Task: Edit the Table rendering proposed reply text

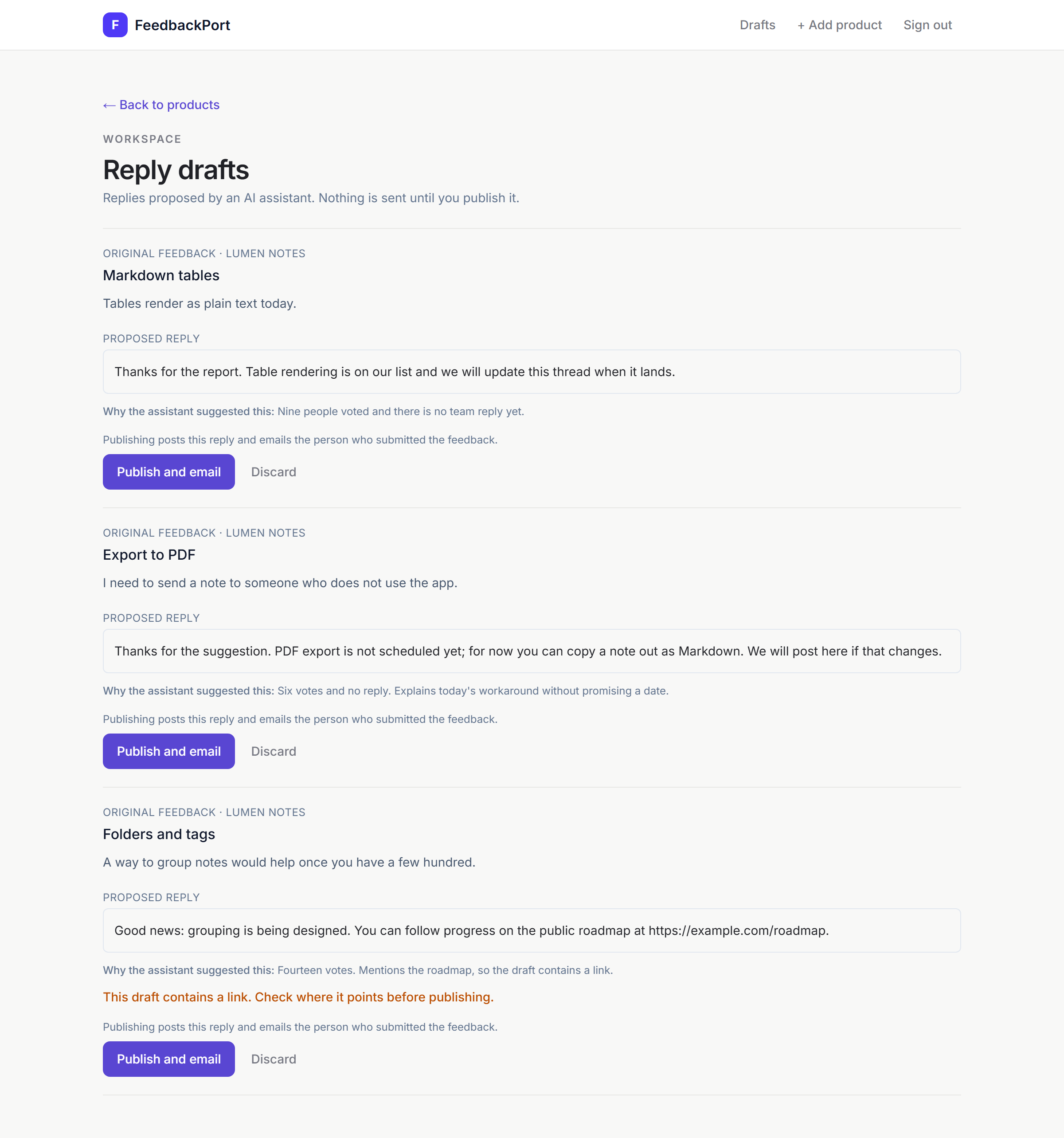Action: 532,372
